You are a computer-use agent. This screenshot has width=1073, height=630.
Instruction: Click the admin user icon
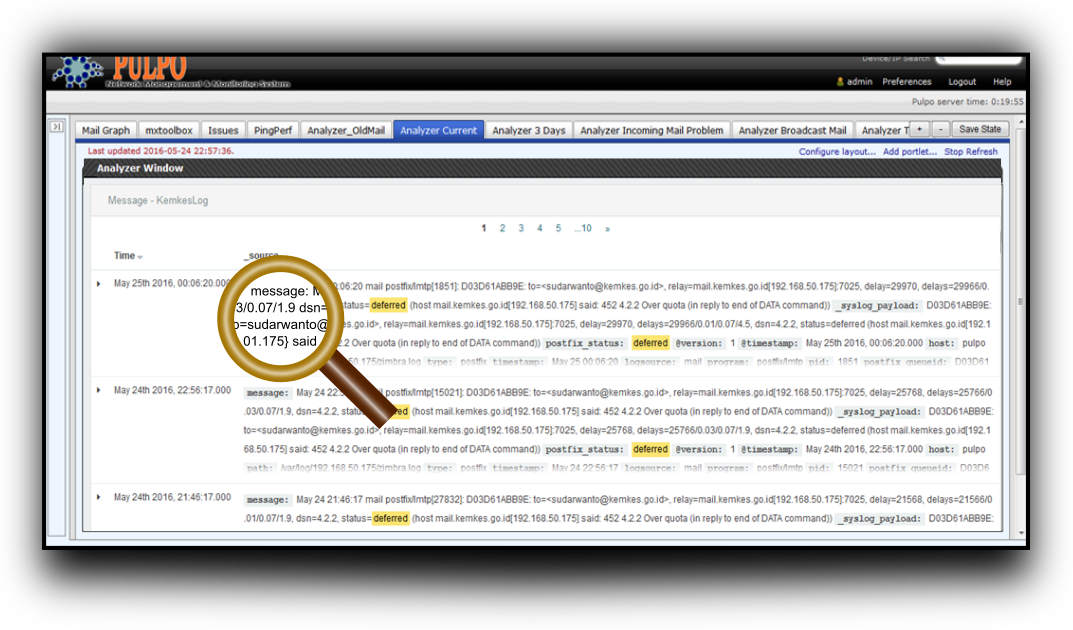840,82
